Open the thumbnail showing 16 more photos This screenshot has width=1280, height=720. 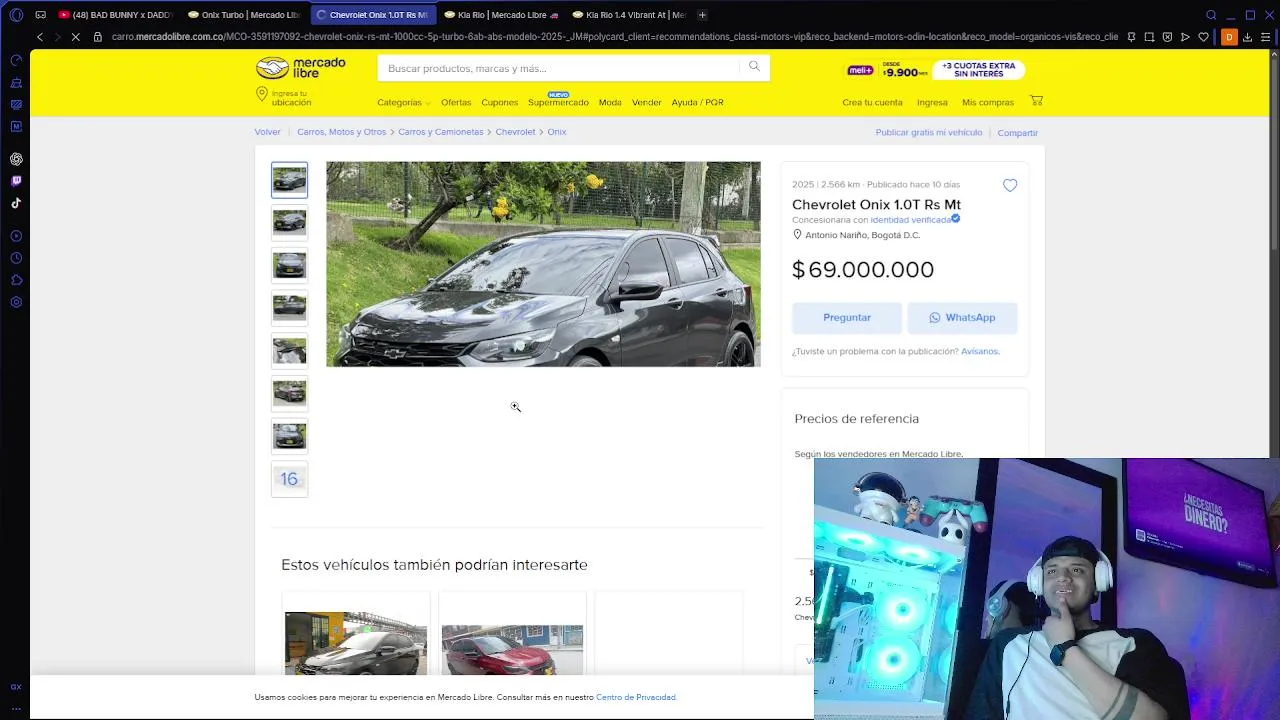[x=289, y=479]
